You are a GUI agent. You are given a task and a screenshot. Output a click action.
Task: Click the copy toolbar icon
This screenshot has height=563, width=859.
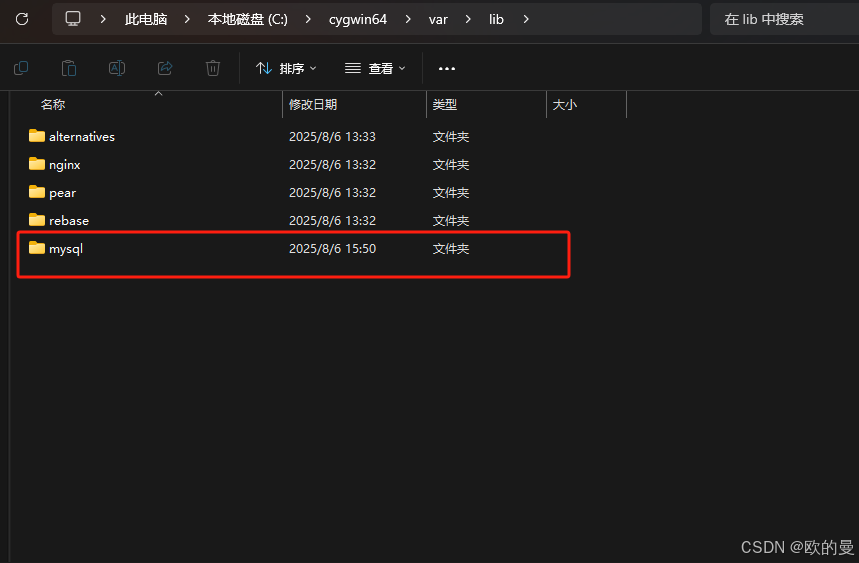tap(21, 68)
